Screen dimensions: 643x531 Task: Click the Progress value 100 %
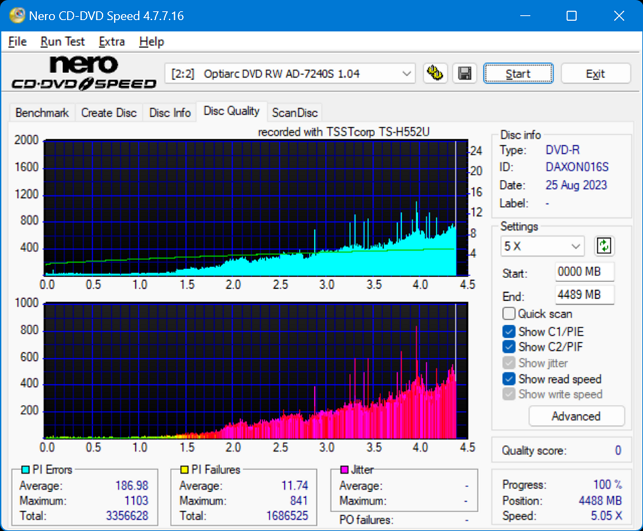click(608, 485)
